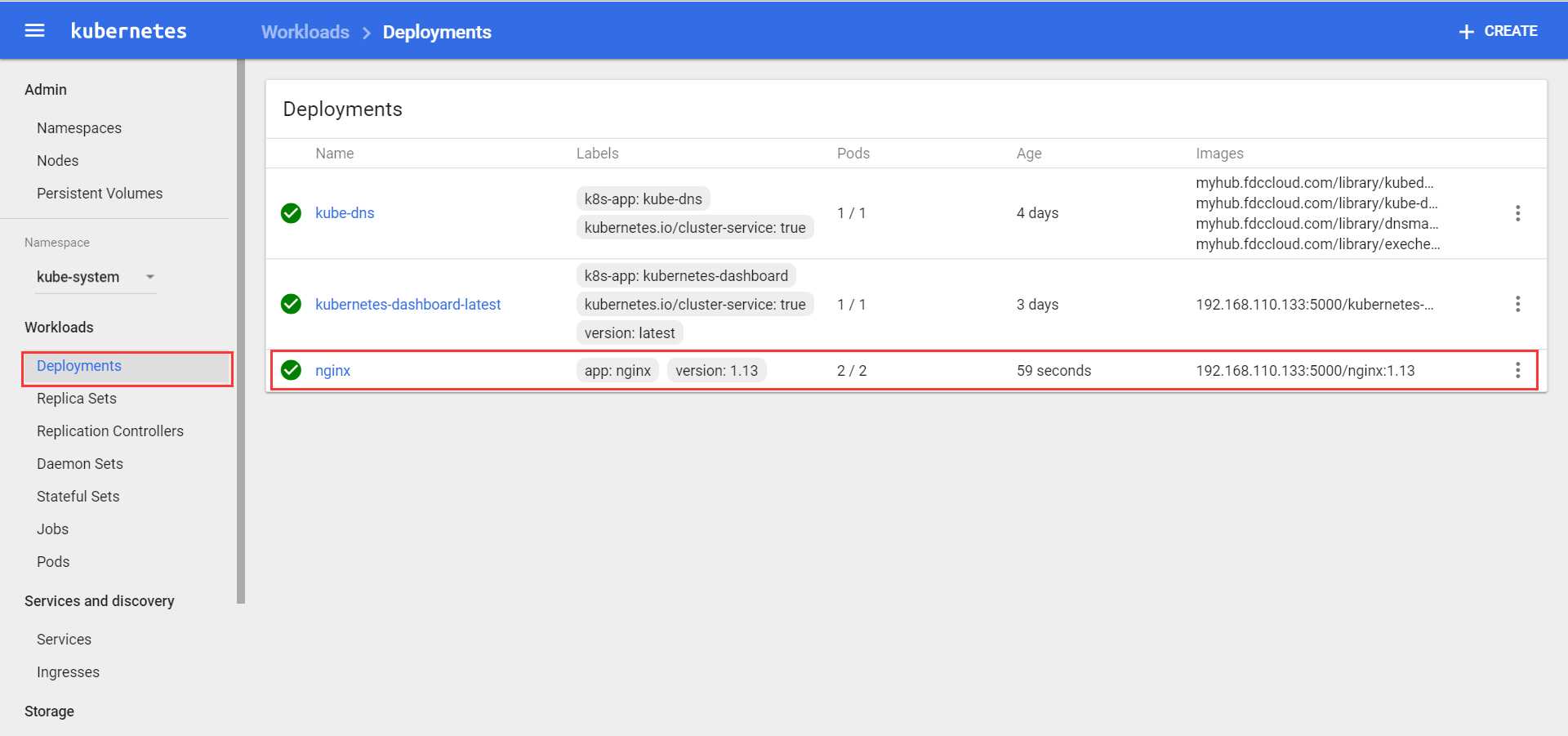Click the kube-d… image entry for kube-dns
The width and height of the screenshot is (1568, 736).
tap(1316, 203)
